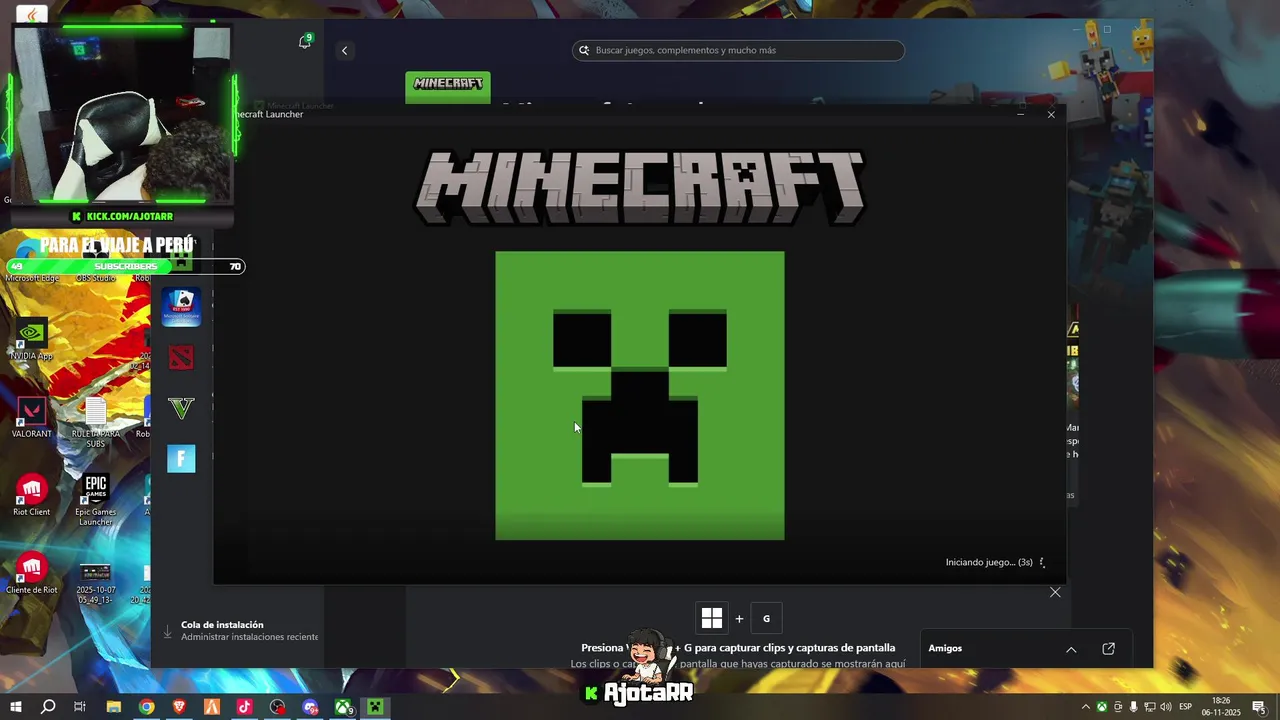1280x720 pixels.
Task: Click the Minecraft logo tile in Xbox app
Action: (x=448, y=85)
